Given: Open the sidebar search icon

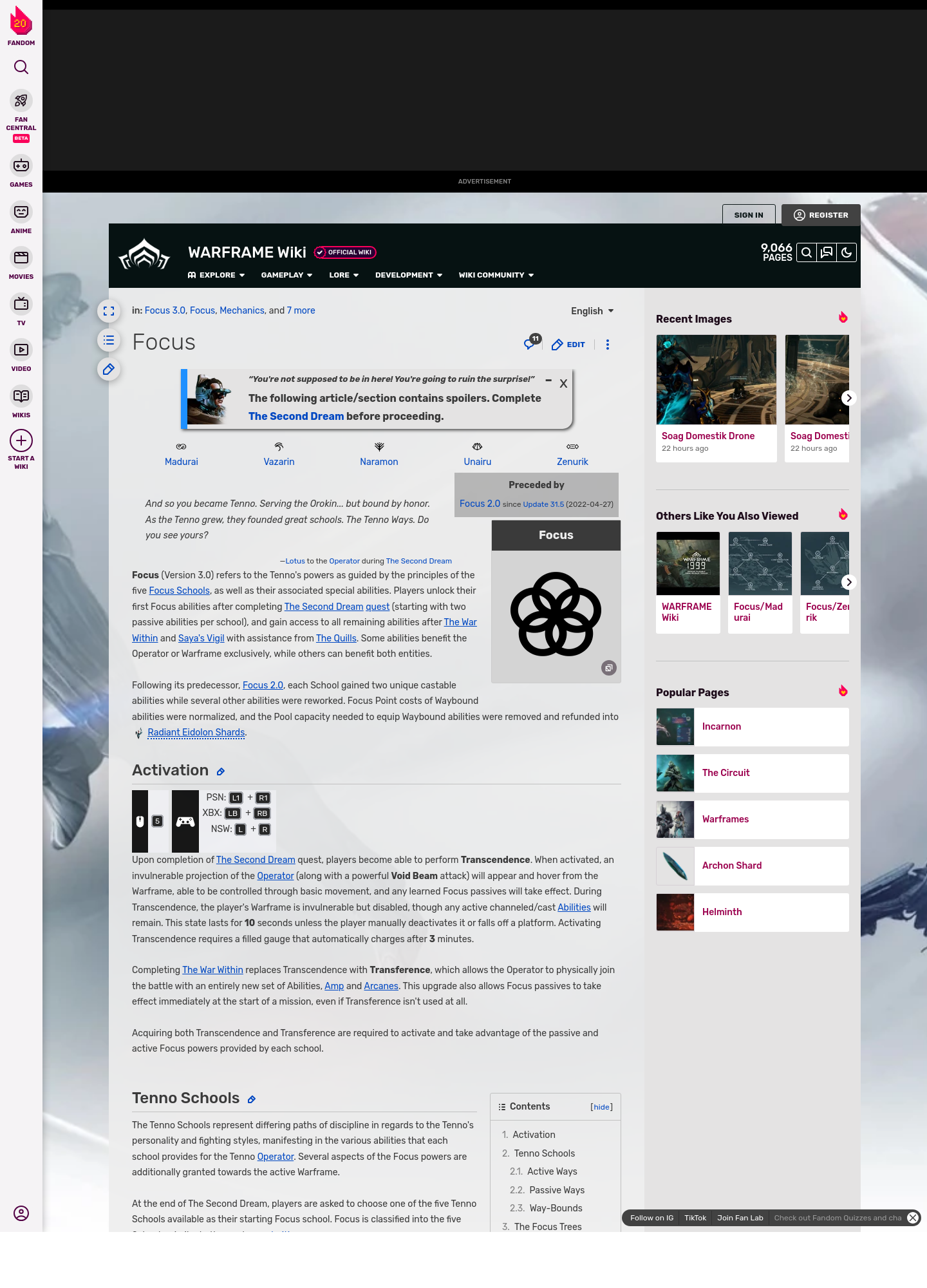Looking at the screenshot, I should pyautogui.click(x=21, y=67).
